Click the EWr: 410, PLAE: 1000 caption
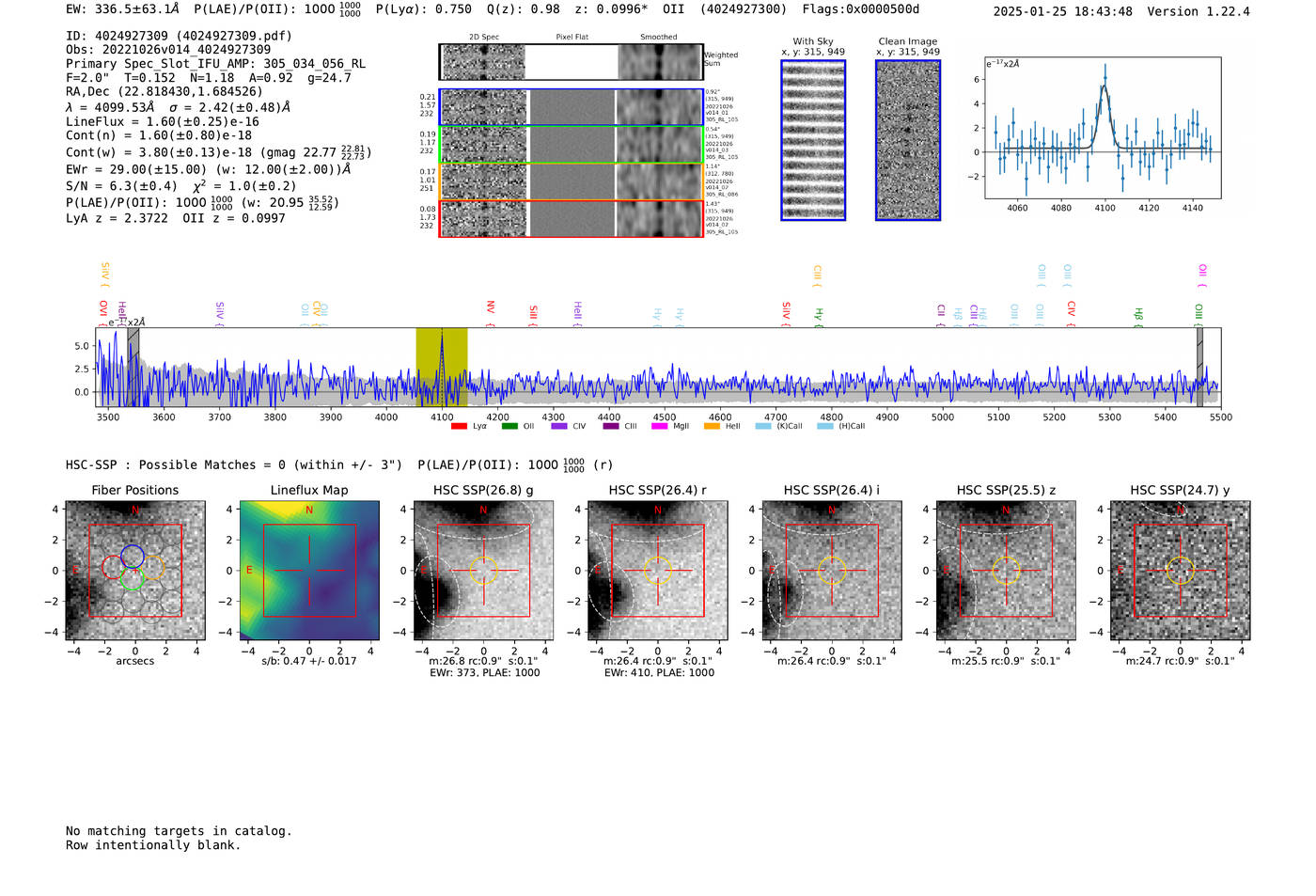Image resolution: width=1316 pixels, height=896 pixels. [x=659, y=673]
